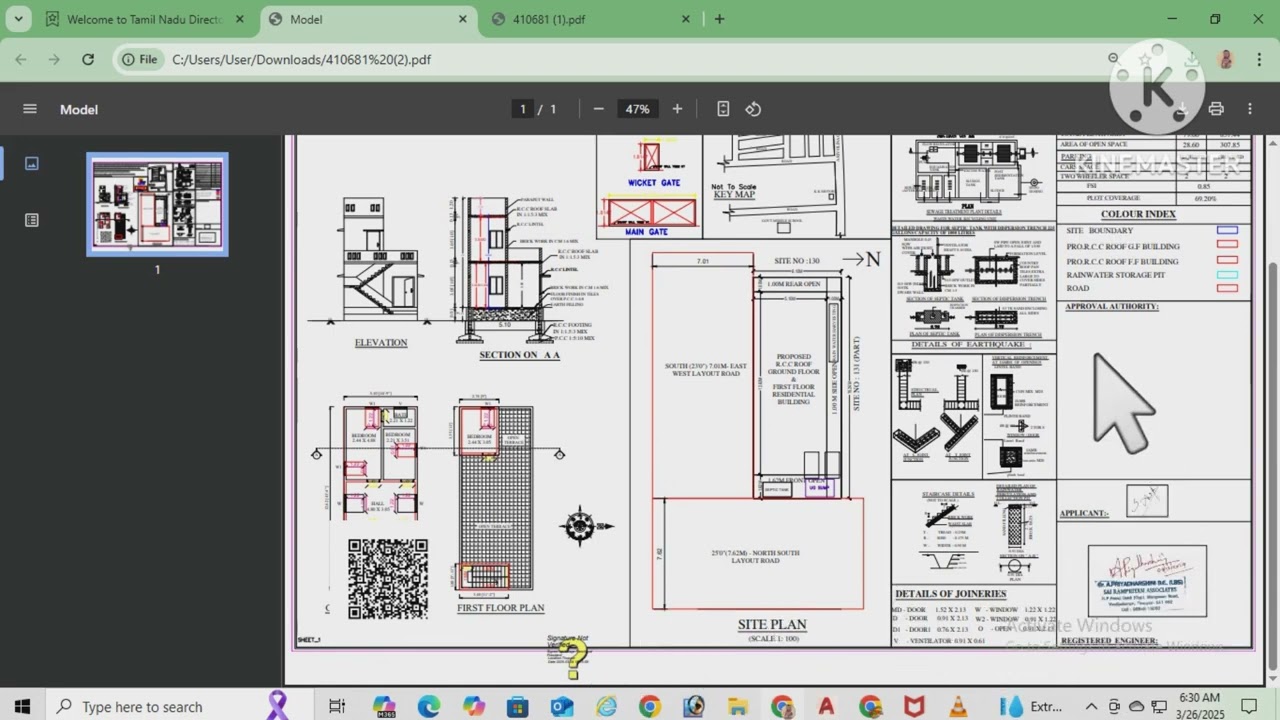Open VLC media player from taskbar
1280x720 pixels.
click(958, 706)
